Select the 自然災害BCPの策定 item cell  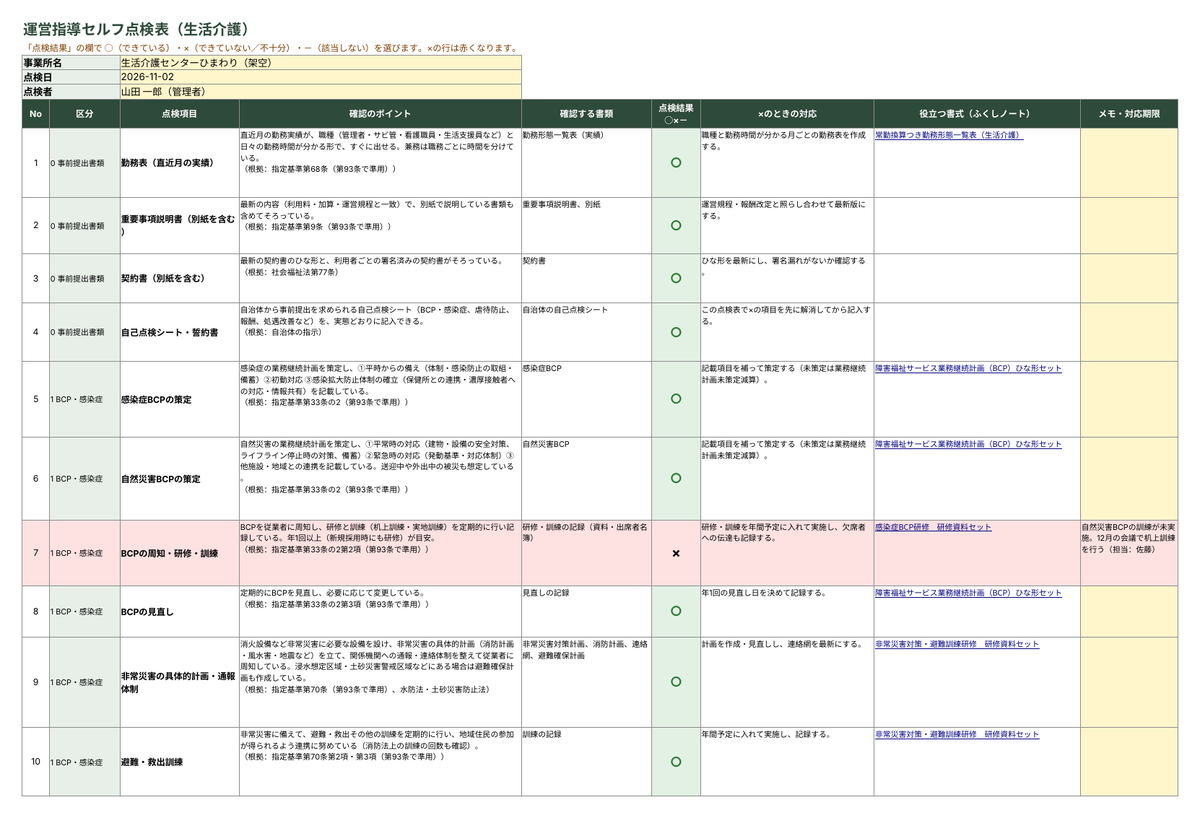[x=179, y=478]
